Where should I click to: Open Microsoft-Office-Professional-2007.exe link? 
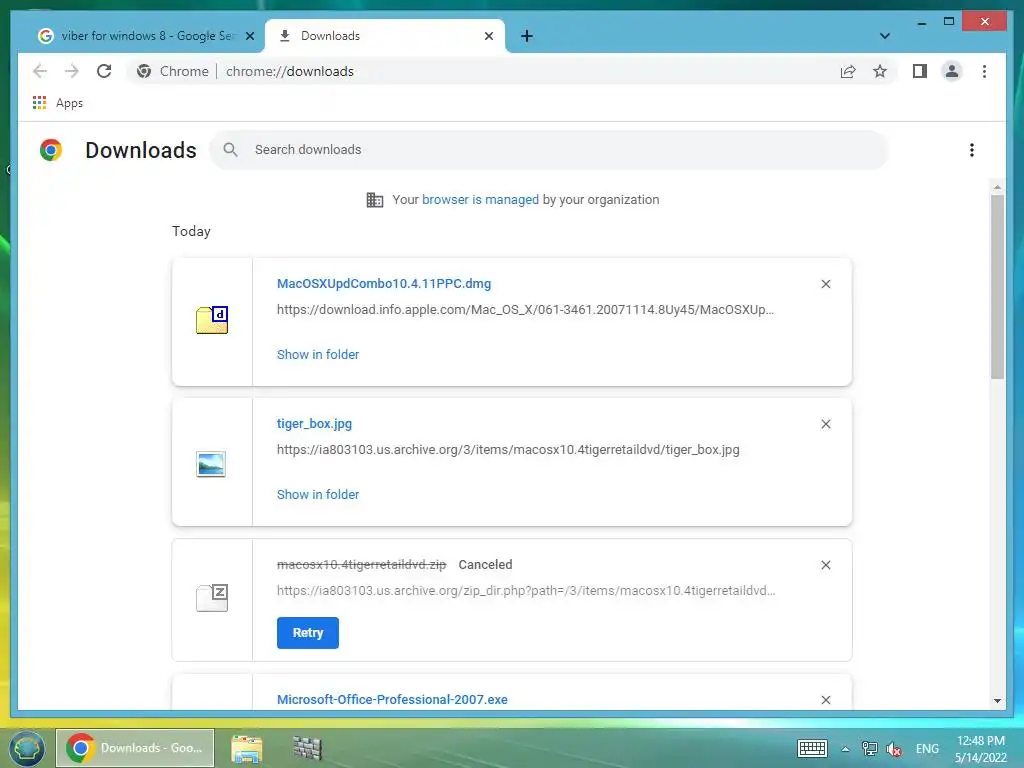click(x=392, y=699)
